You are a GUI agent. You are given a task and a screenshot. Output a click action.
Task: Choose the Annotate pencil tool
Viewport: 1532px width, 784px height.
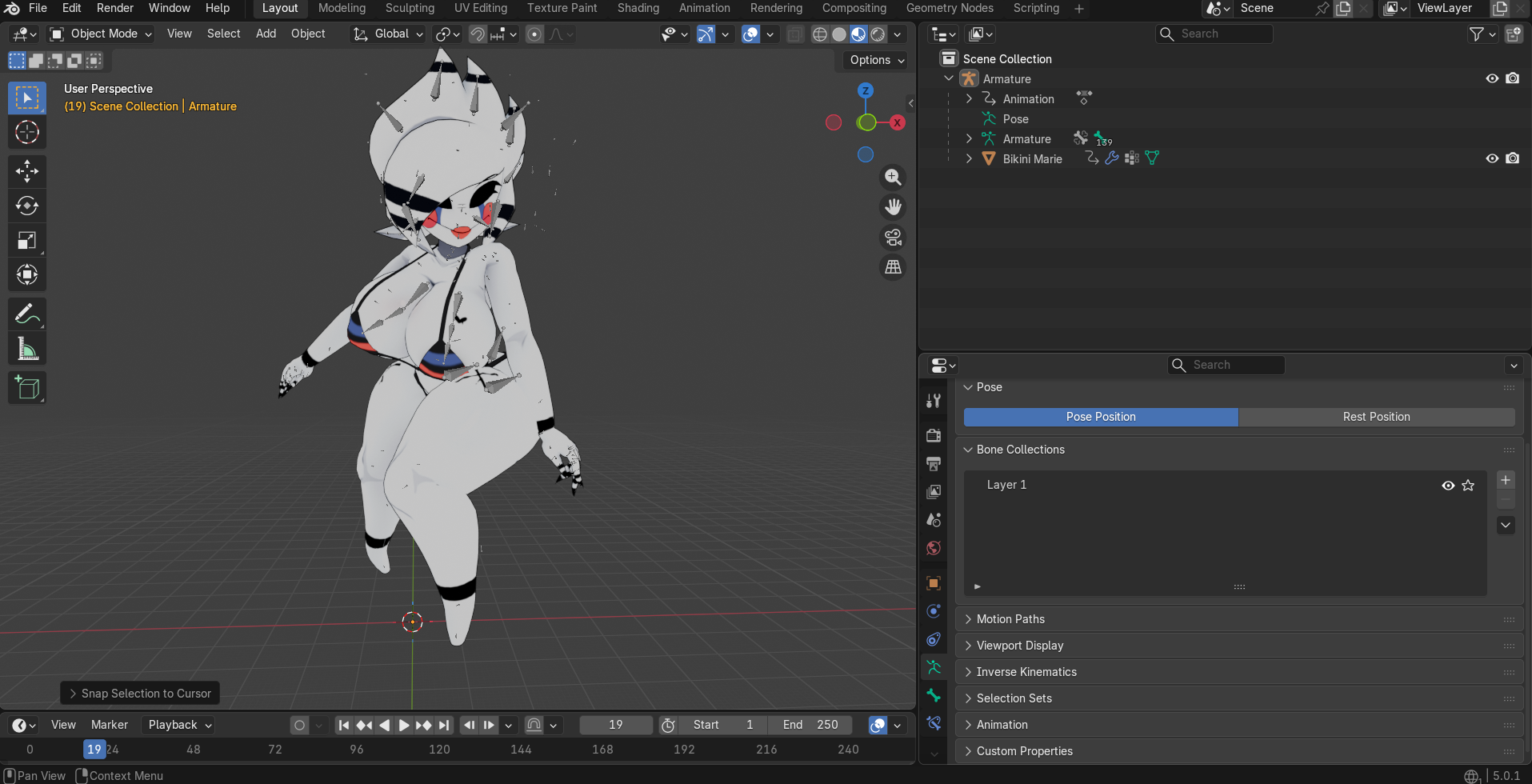click(27, 314)
